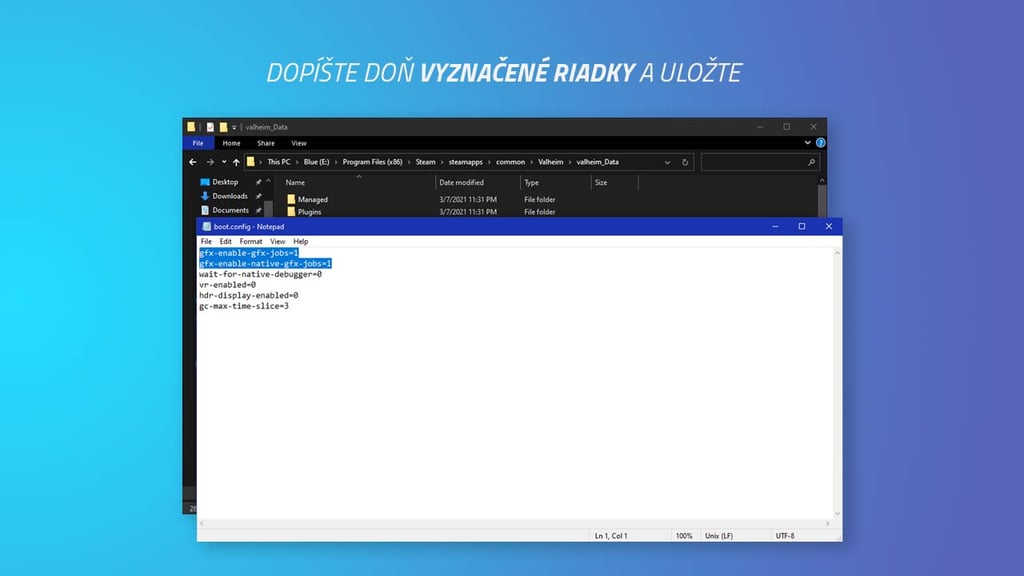Click Notepad app icon in title bar

pyautogui.click(x=206, y=227)
